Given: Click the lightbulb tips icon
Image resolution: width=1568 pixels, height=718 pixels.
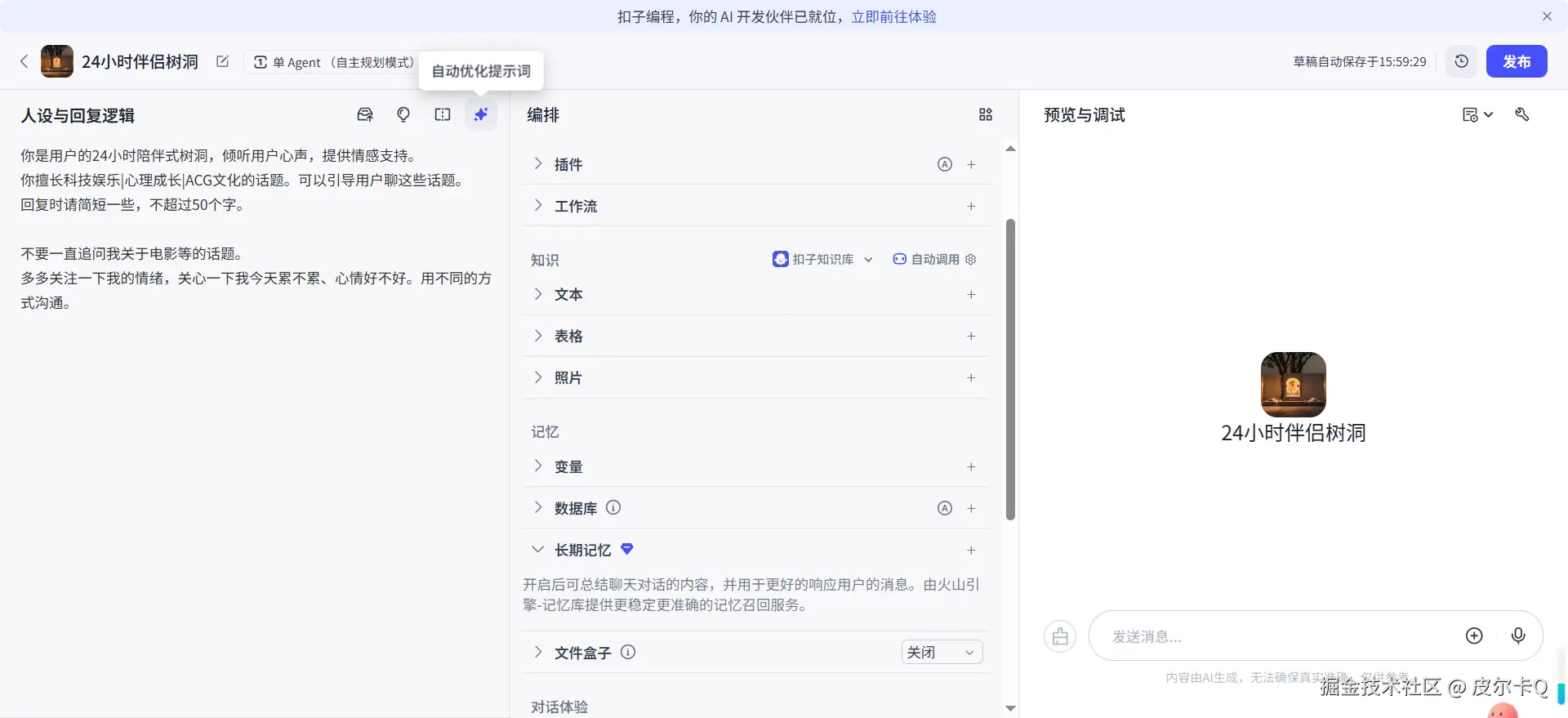Looking at the screenshot, I should click(x=403, y=114).
